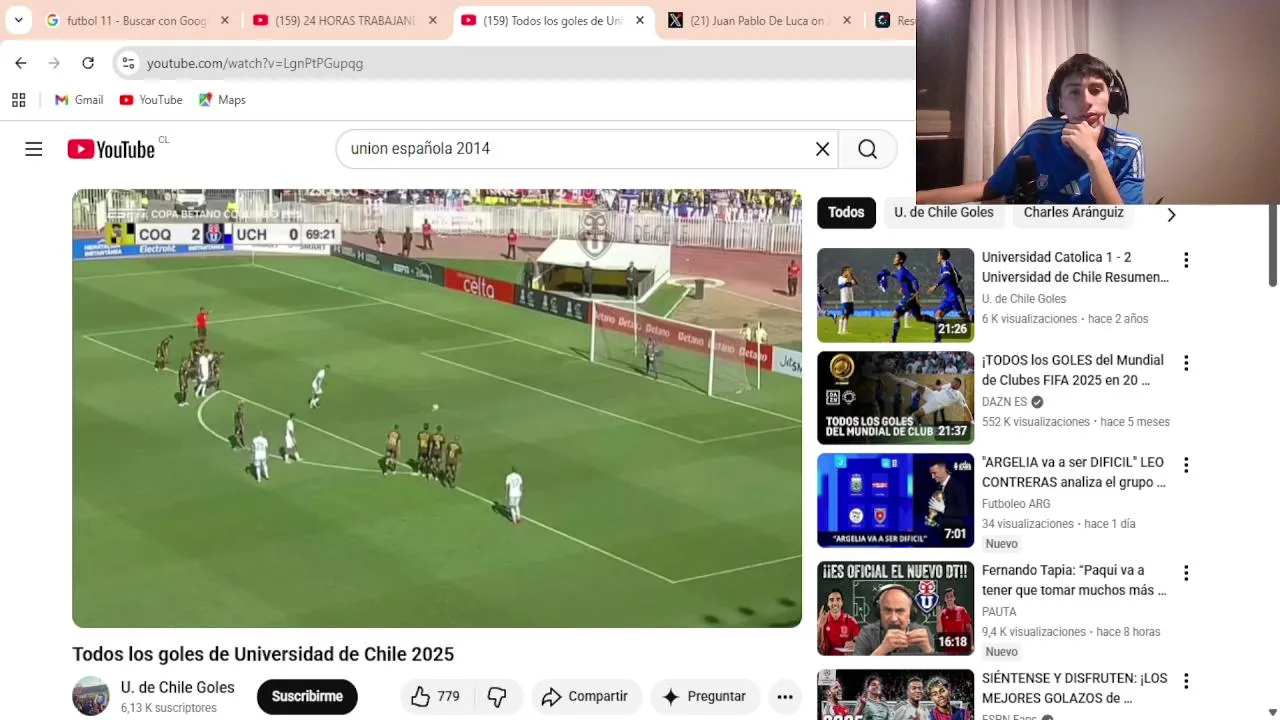Open U. de Chile Goles channel avatar

pos(91,696)
